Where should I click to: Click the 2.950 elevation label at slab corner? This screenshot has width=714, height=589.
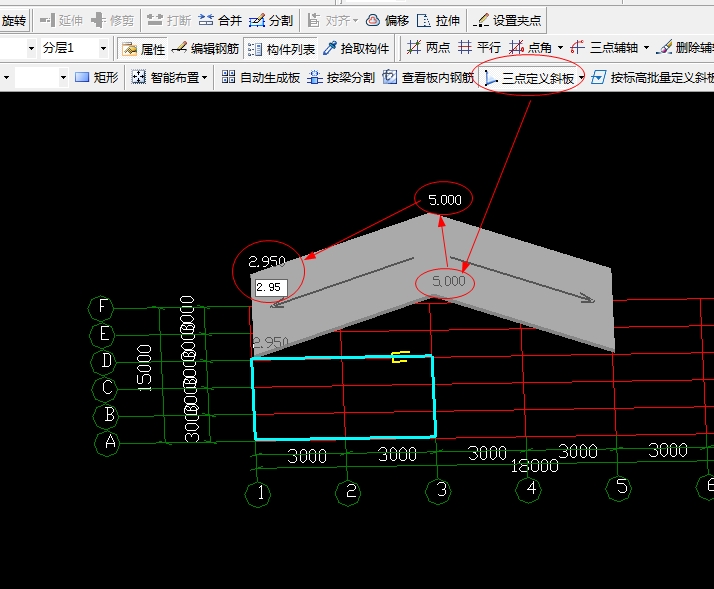[267, 261]
